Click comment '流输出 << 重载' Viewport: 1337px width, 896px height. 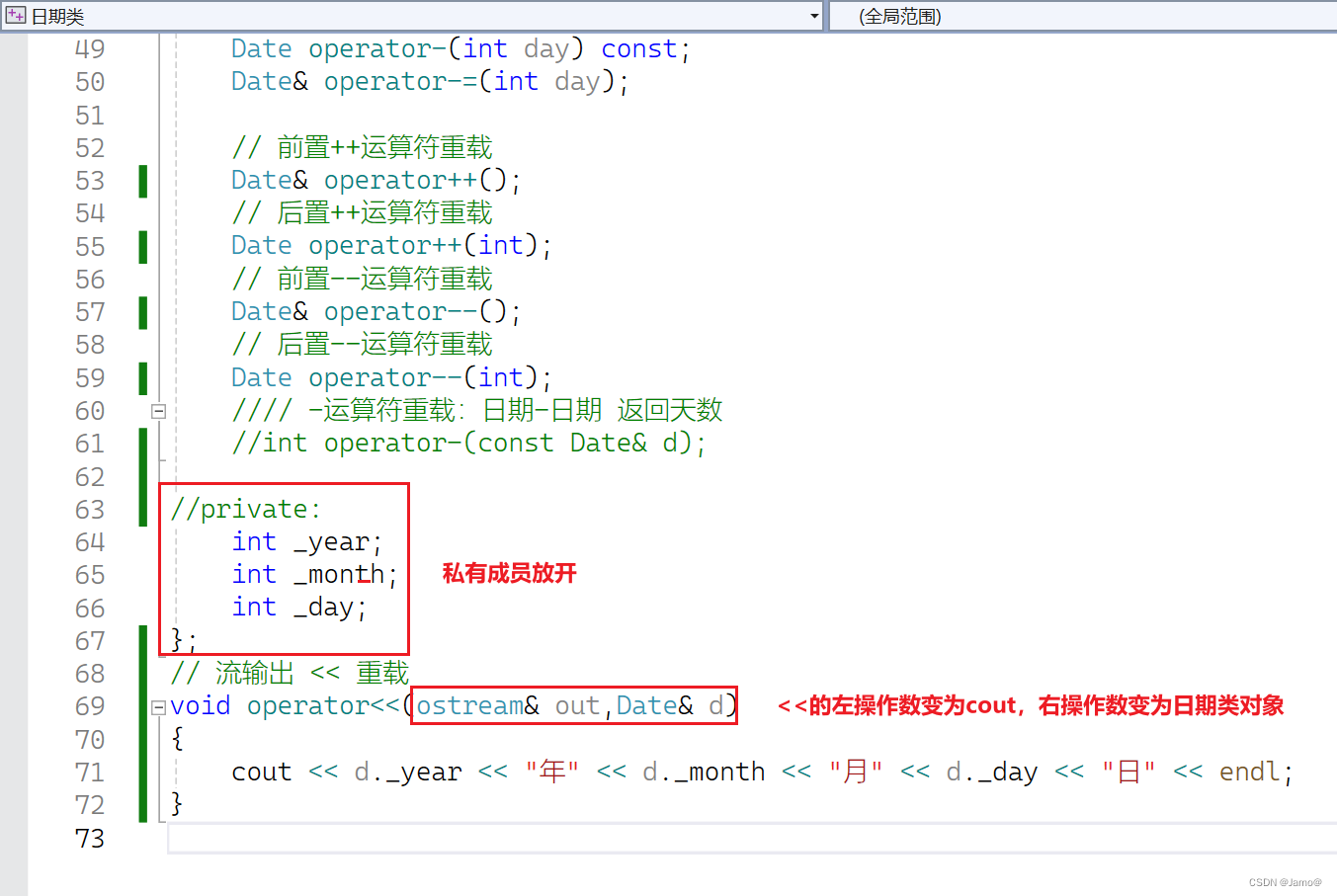point(312,674)
